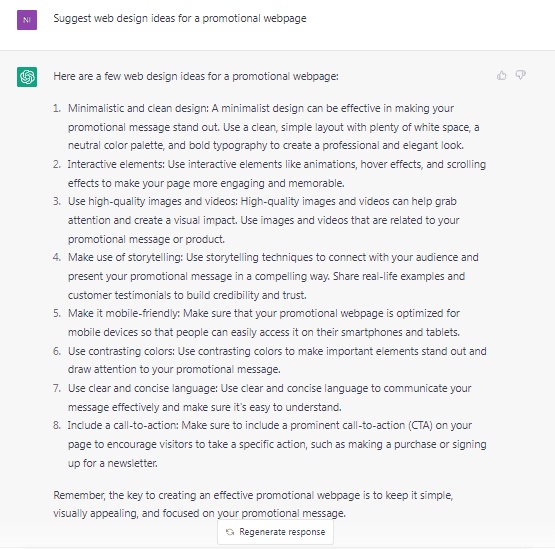The height and width of the screenshot is (549, 555).
Task: Click list item 1 about minimalistic clean design
Action: point(273,127)
